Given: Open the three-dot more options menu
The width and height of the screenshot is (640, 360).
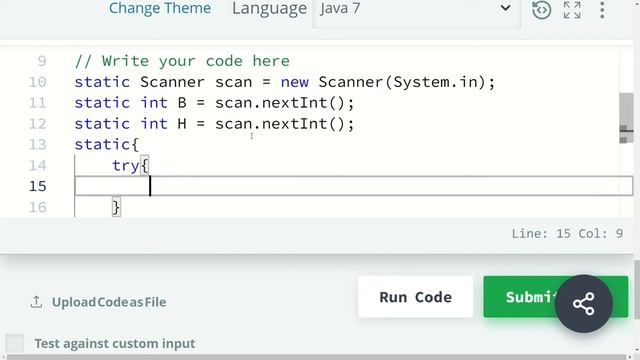Looking at the screenshot, I should (x=602, y=10).
